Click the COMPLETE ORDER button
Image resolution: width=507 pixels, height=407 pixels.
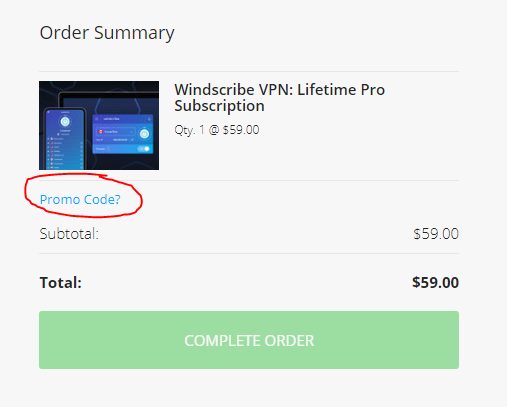(x=249, y=340)
